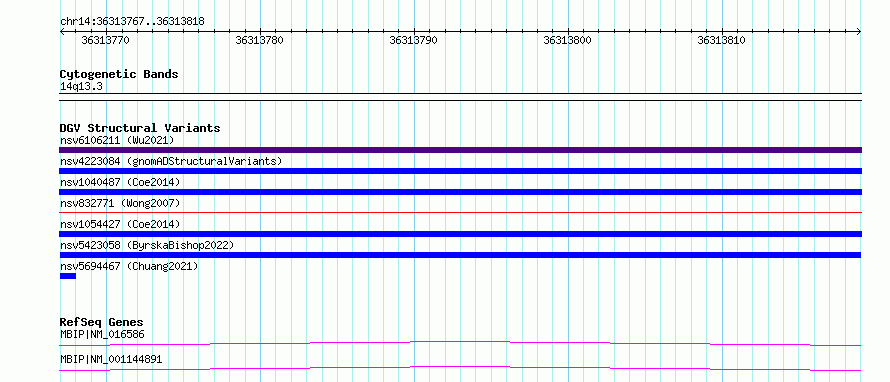
Task: Select the thin red nsv832771 variant line
Action: [x=460, y=213]
